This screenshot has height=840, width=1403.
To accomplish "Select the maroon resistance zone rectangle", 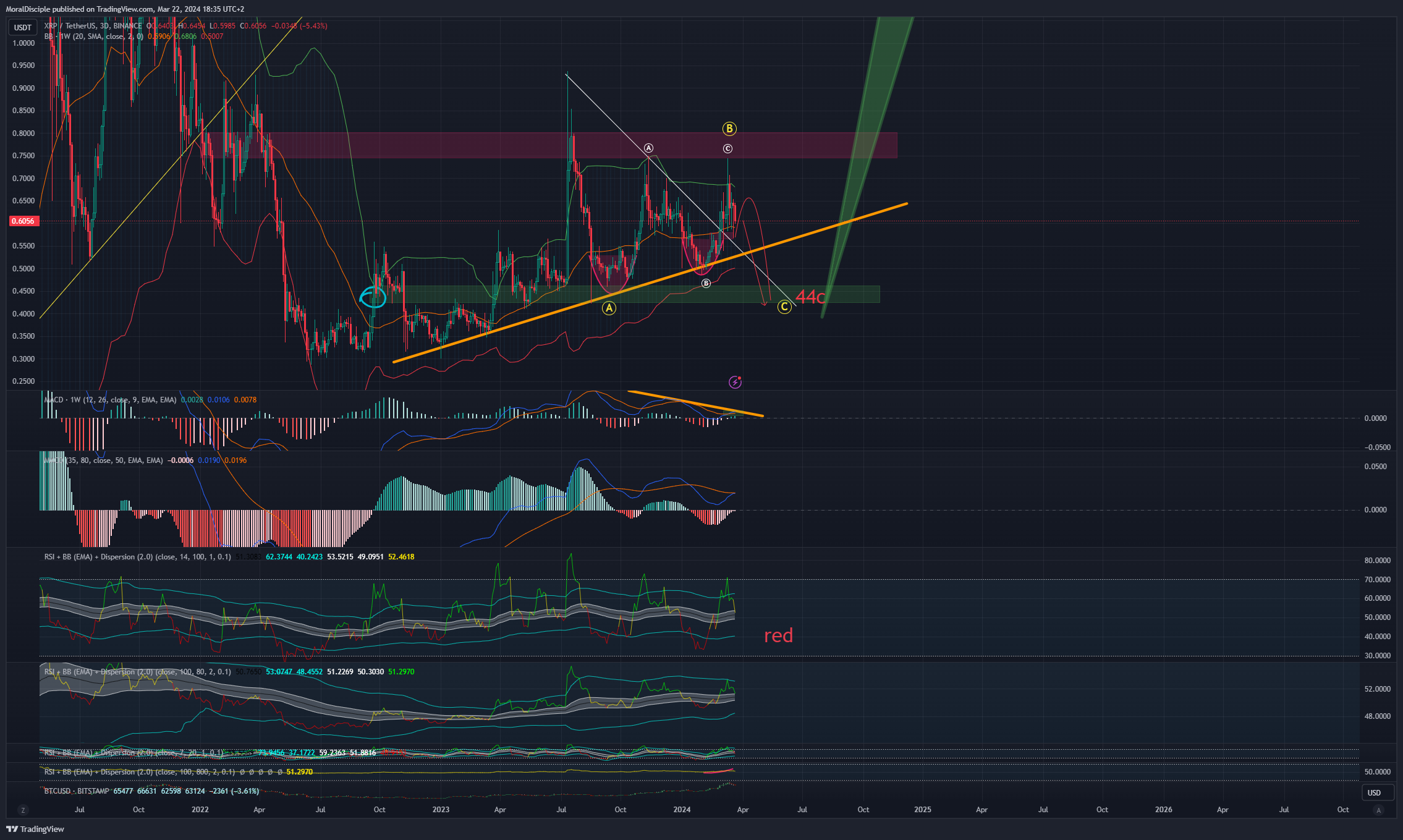I will 550,145.
